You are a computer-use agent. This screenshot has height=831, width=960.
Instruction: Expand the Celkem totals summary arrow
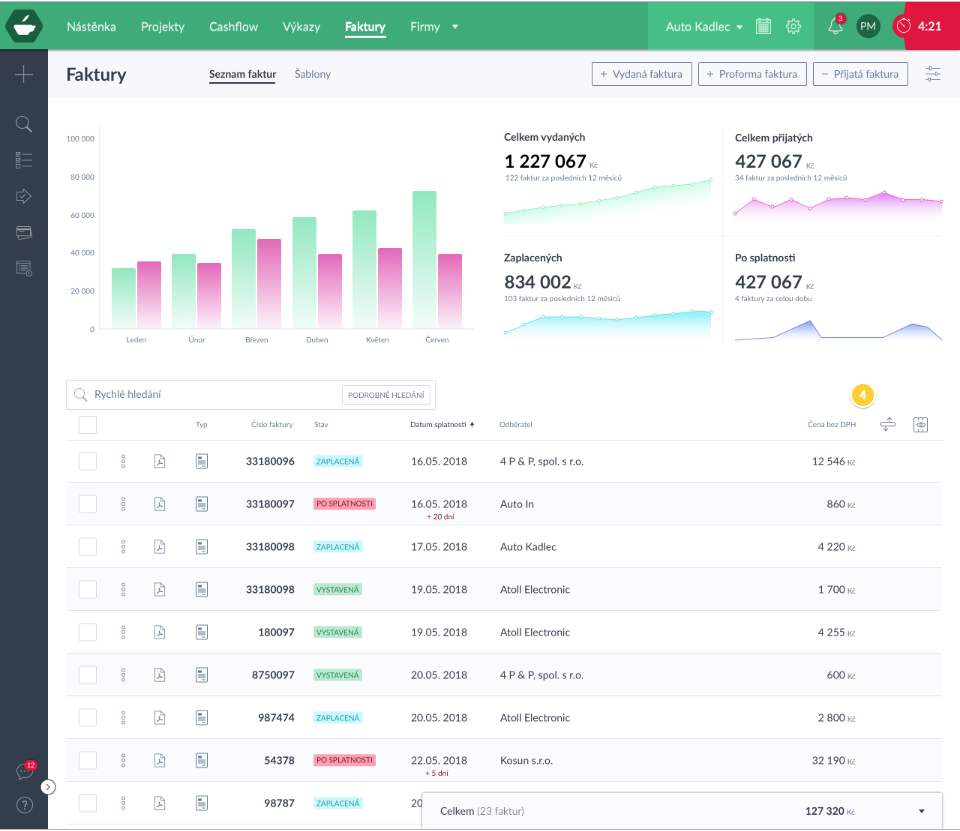click(x=921, y=811)
